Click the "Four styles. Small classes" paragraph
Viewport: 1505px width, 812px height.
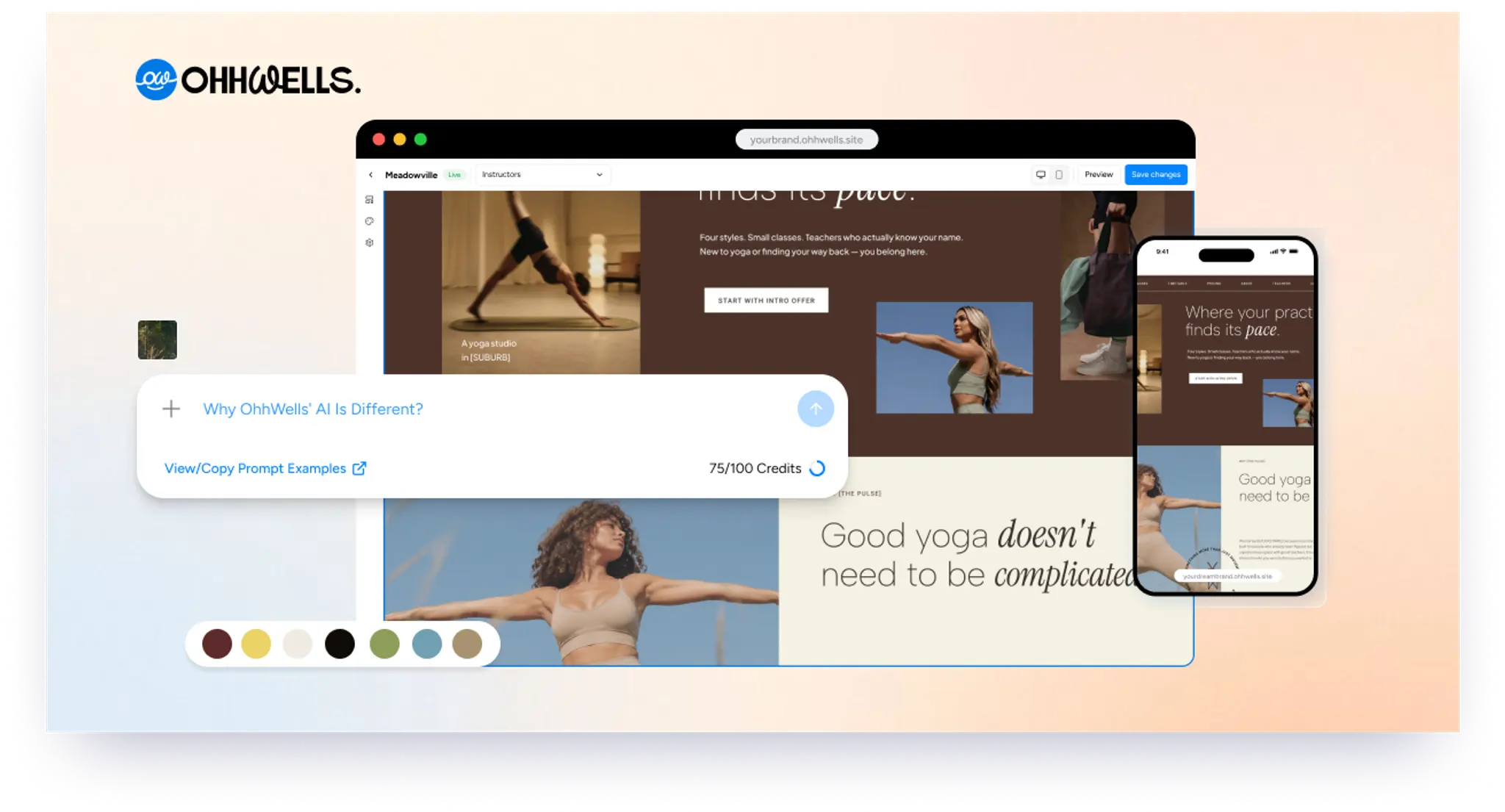[831, 245]
